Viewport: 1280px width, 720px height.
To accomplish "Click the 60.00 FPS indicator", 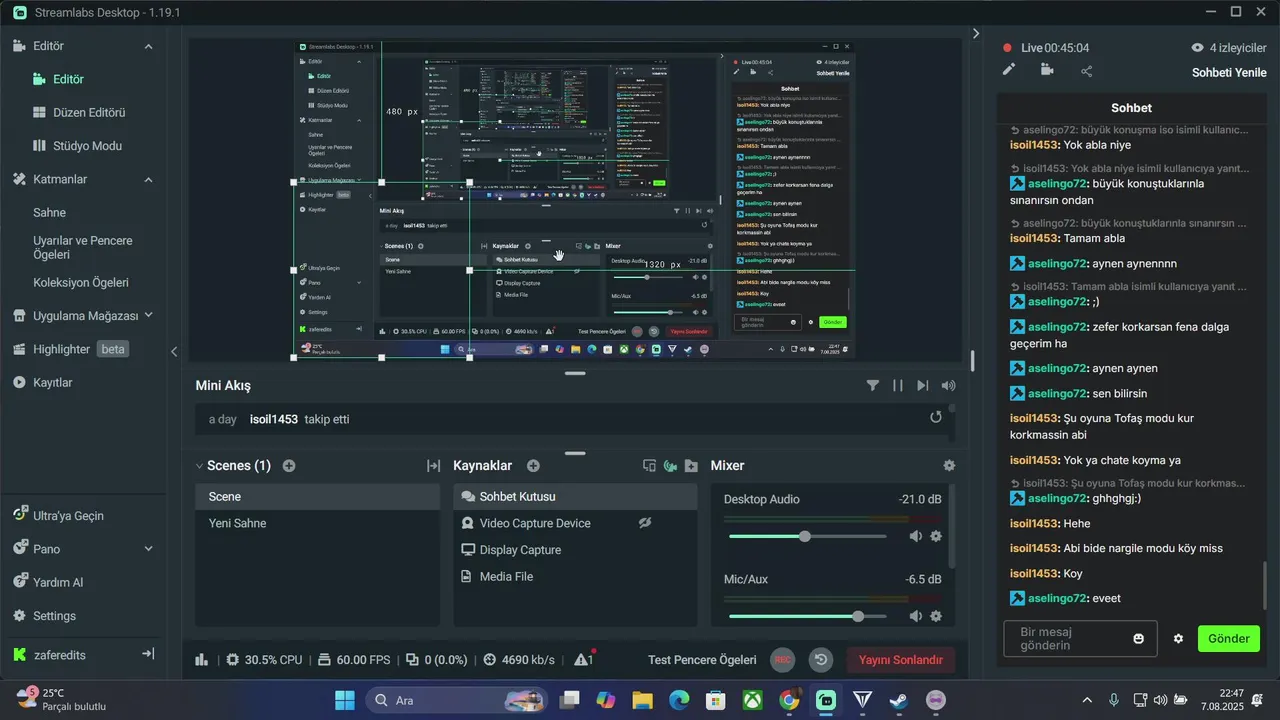I will click(x=354, y=660).
